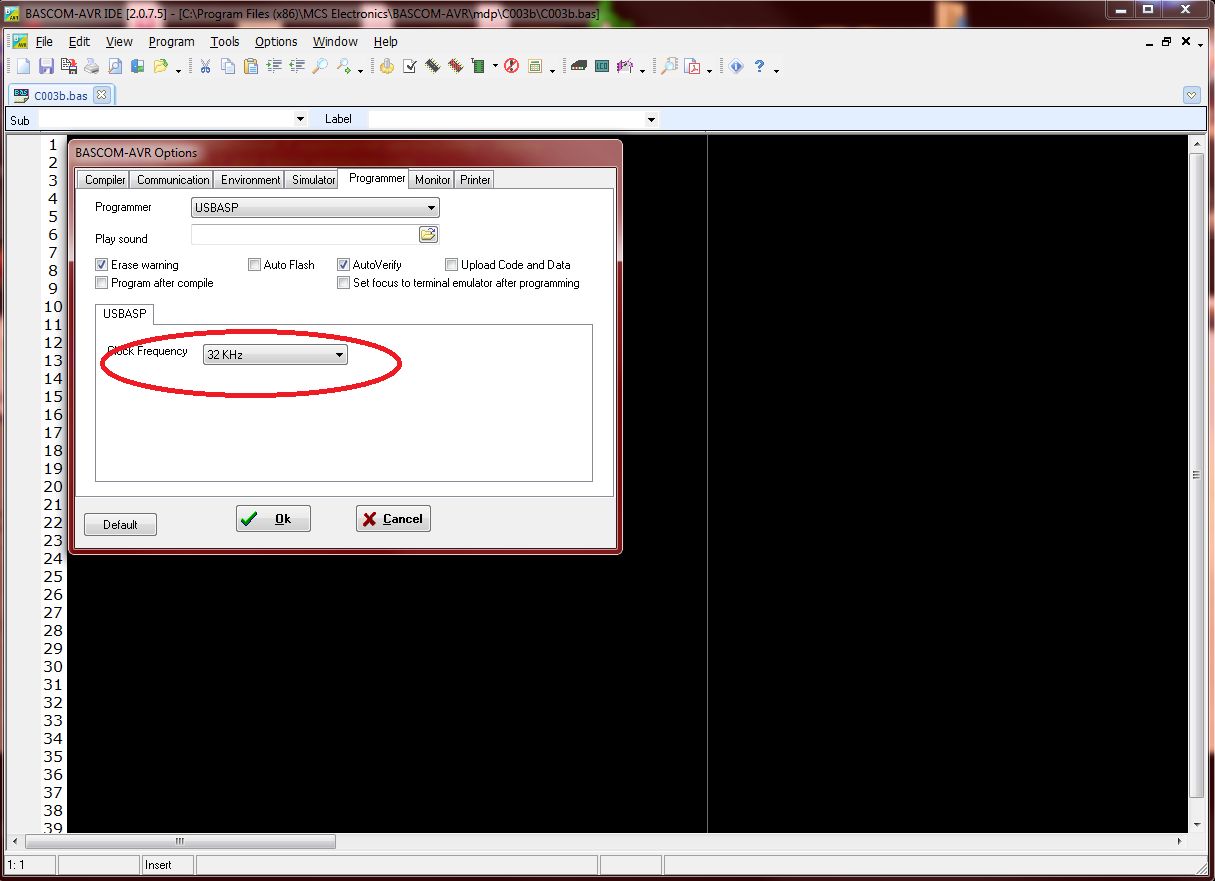Check Upload Code and Data

452,265
